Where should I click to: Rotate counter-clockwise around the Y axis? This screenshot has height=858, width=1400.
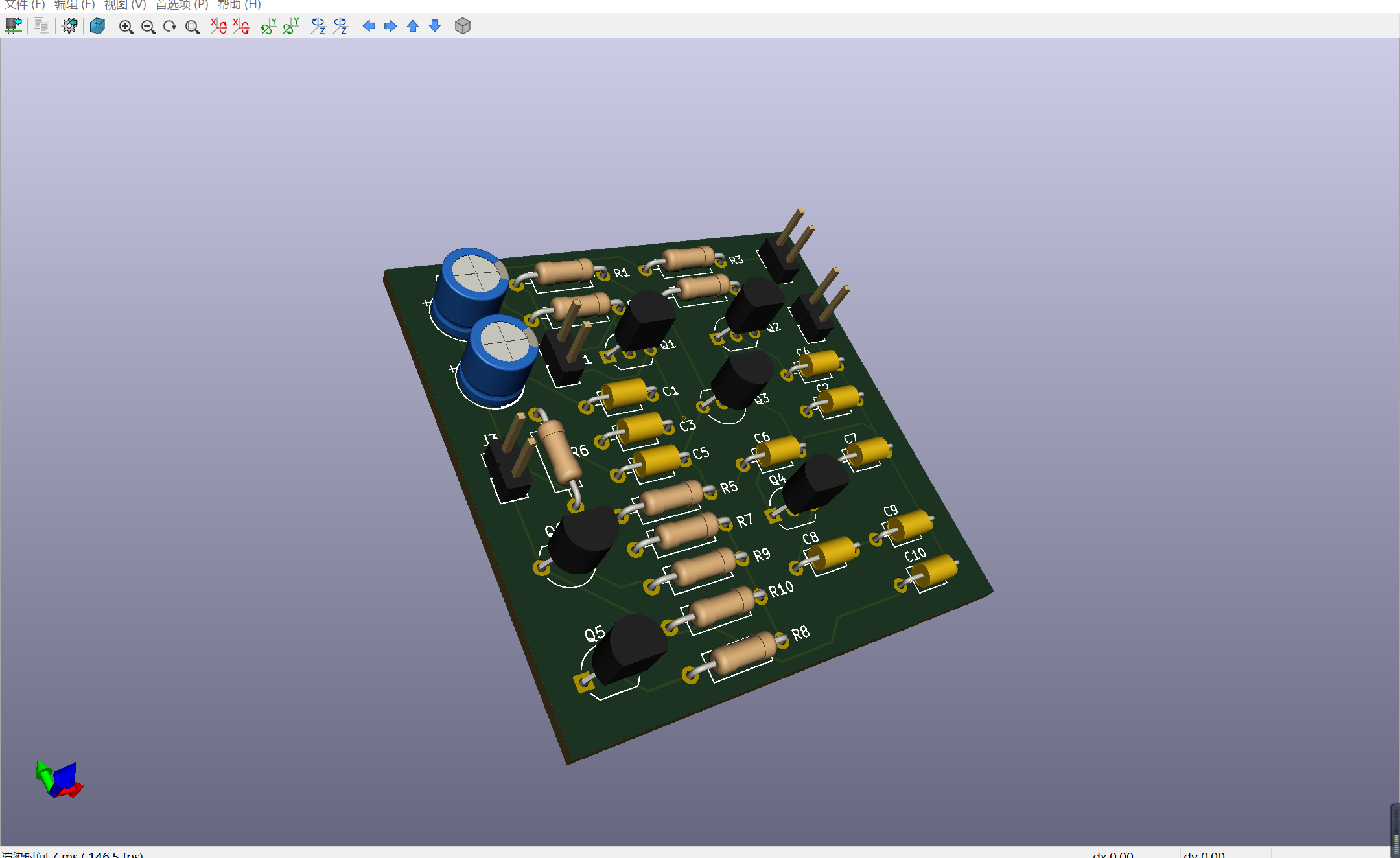click(291, 26)
